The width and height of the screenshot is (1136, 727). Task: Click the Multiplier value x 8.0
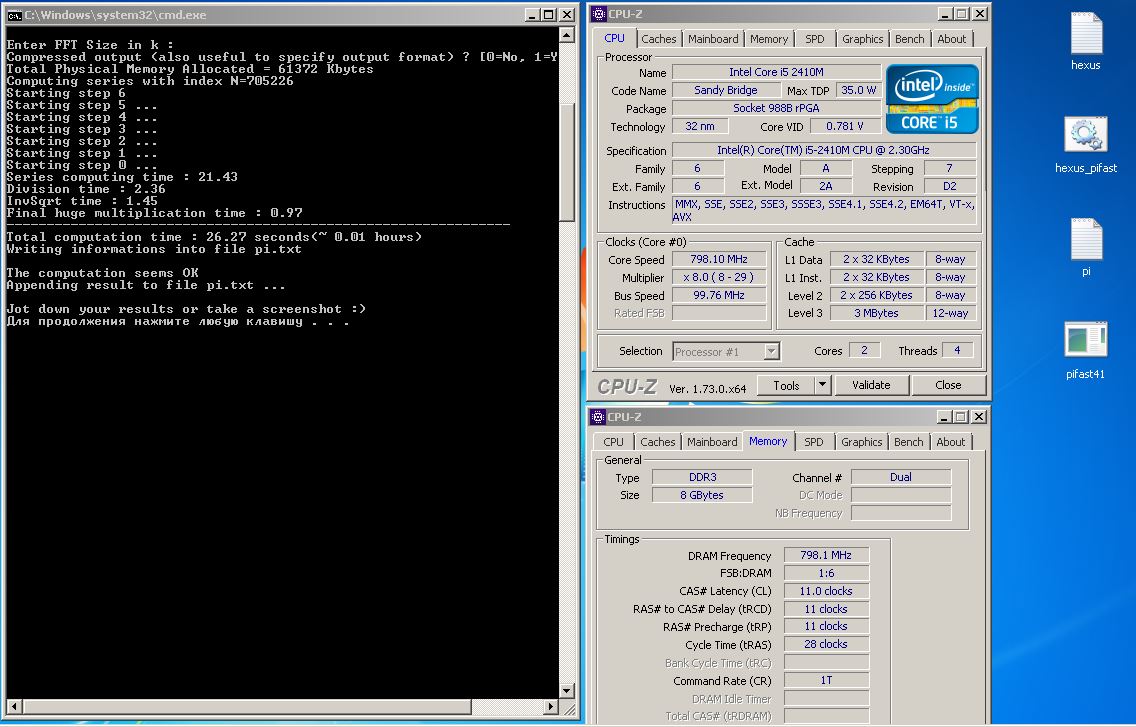point(719,277)
